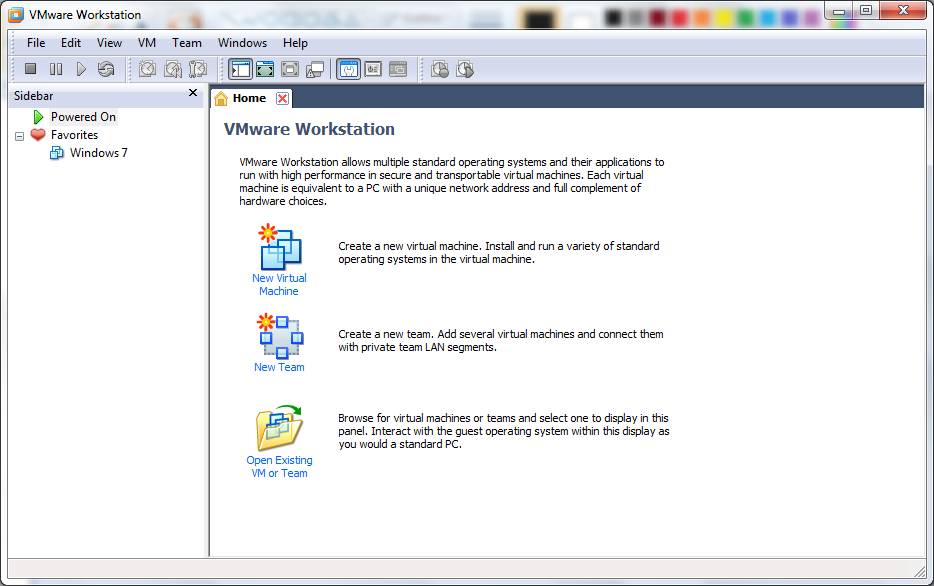This screenshot has width=934, height=586.
Task: Open the View menu
Action: pyautogui.click(x=110, y=43)
